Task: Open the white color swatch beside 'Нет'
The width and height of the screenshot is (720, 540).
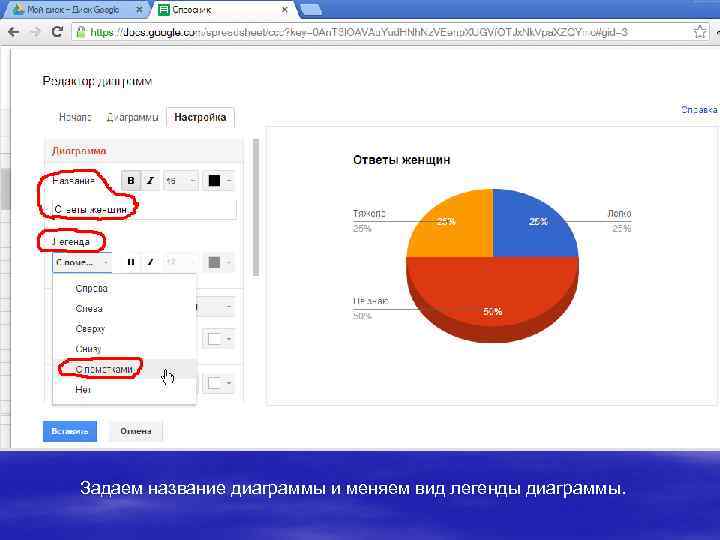Action: click(219, 383)
